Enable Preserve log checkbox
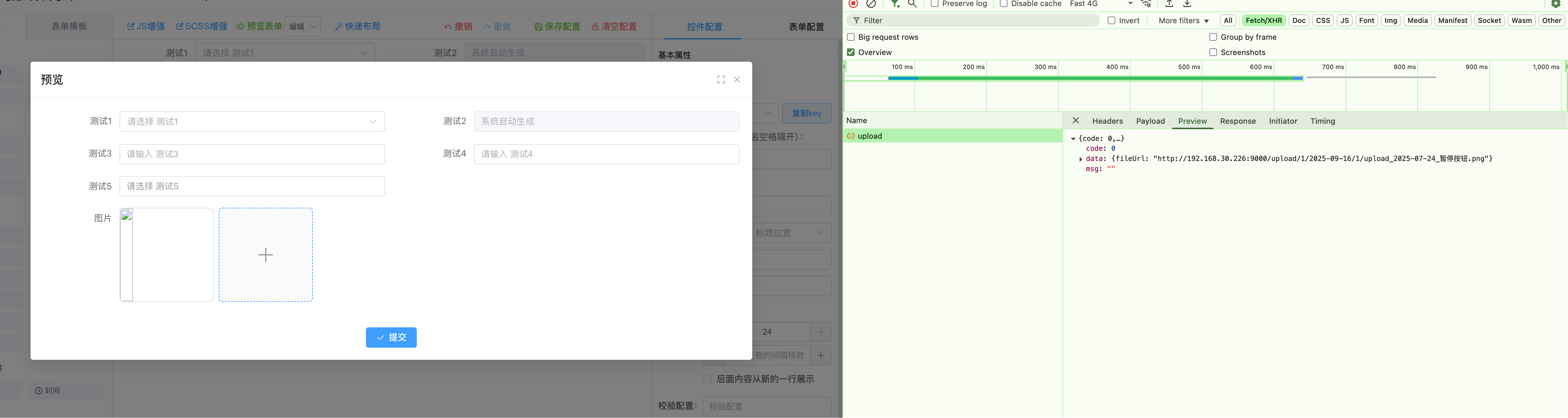The width and height of the screenshot is (1568, 418). [934, 3]
